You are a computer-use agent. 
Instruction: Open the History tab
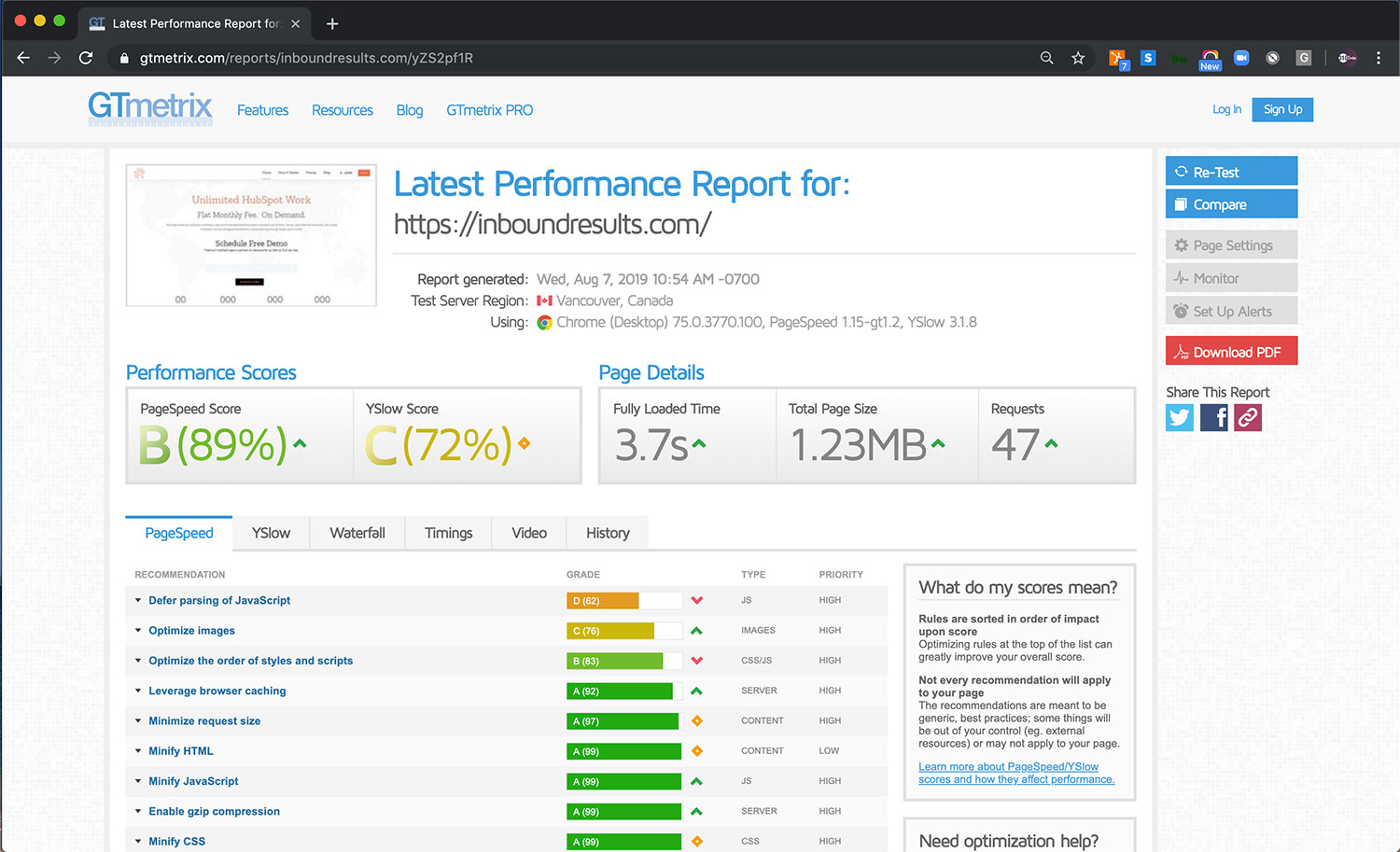coord(608,533)
